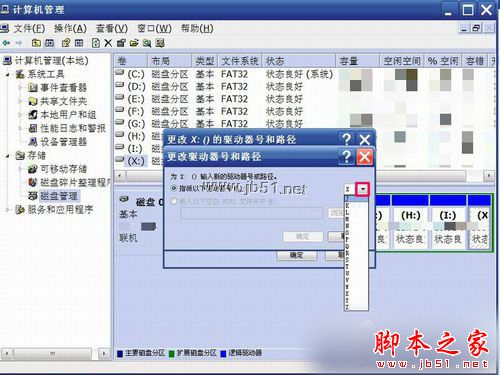
Task: Click the last toolbar icon (disk settings)
Action: [160, 43]
